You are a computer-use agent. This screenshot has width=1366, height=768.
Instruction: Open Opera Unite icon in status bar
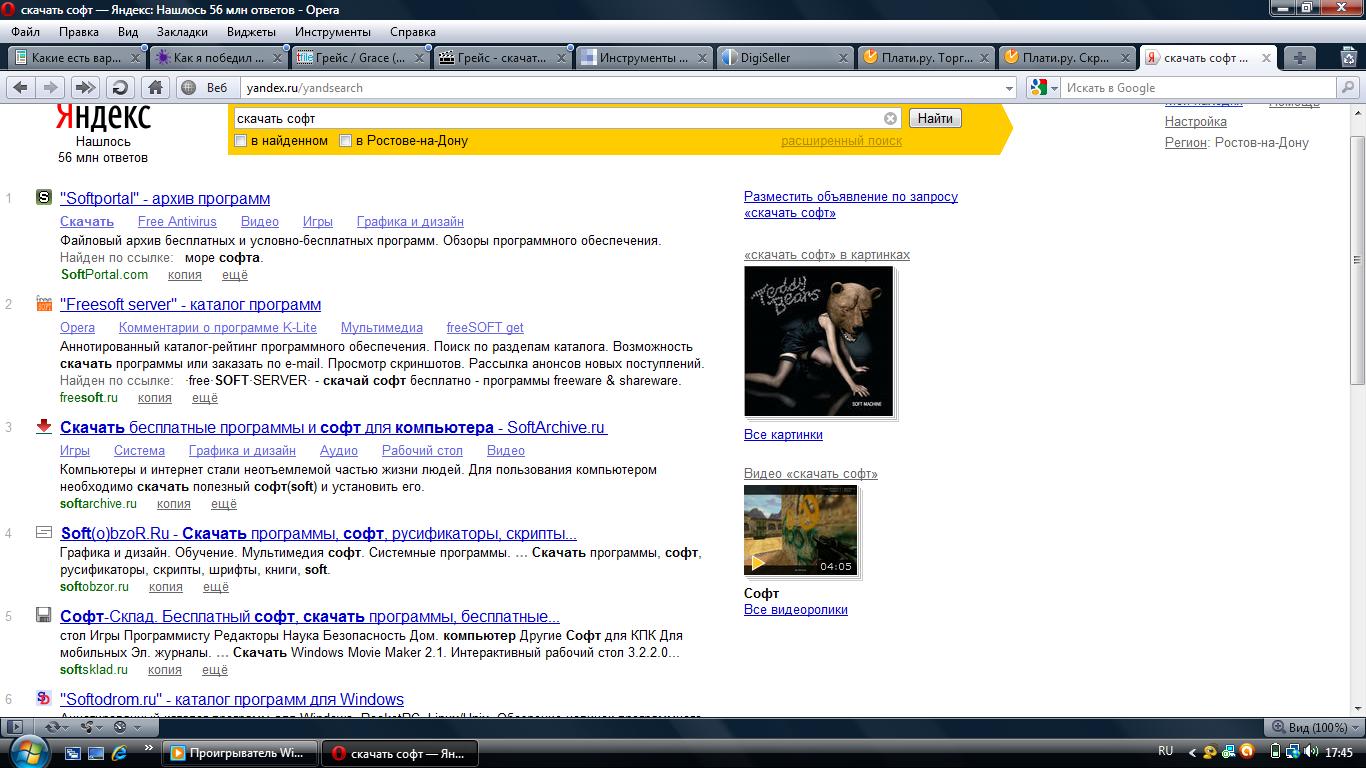click(x=86, y=727)
